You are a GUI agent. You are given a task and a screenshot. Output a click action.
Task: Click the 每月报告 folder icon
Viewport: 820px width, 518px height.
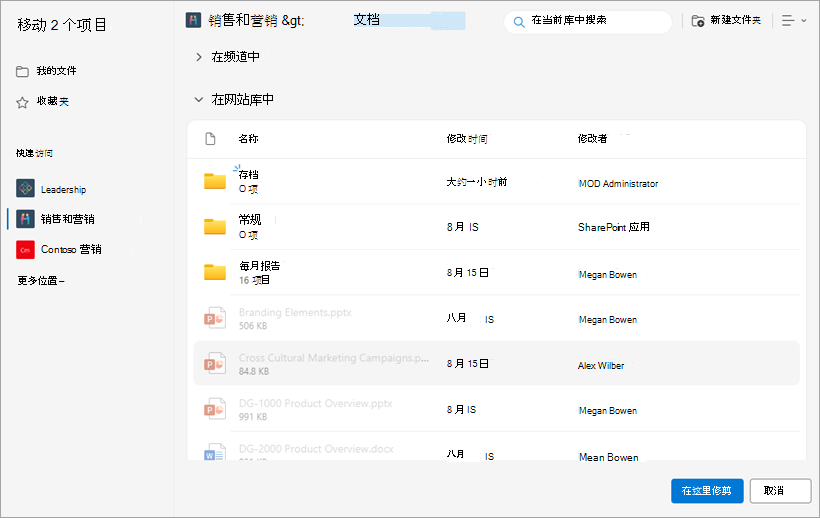(x=215, y=272)
